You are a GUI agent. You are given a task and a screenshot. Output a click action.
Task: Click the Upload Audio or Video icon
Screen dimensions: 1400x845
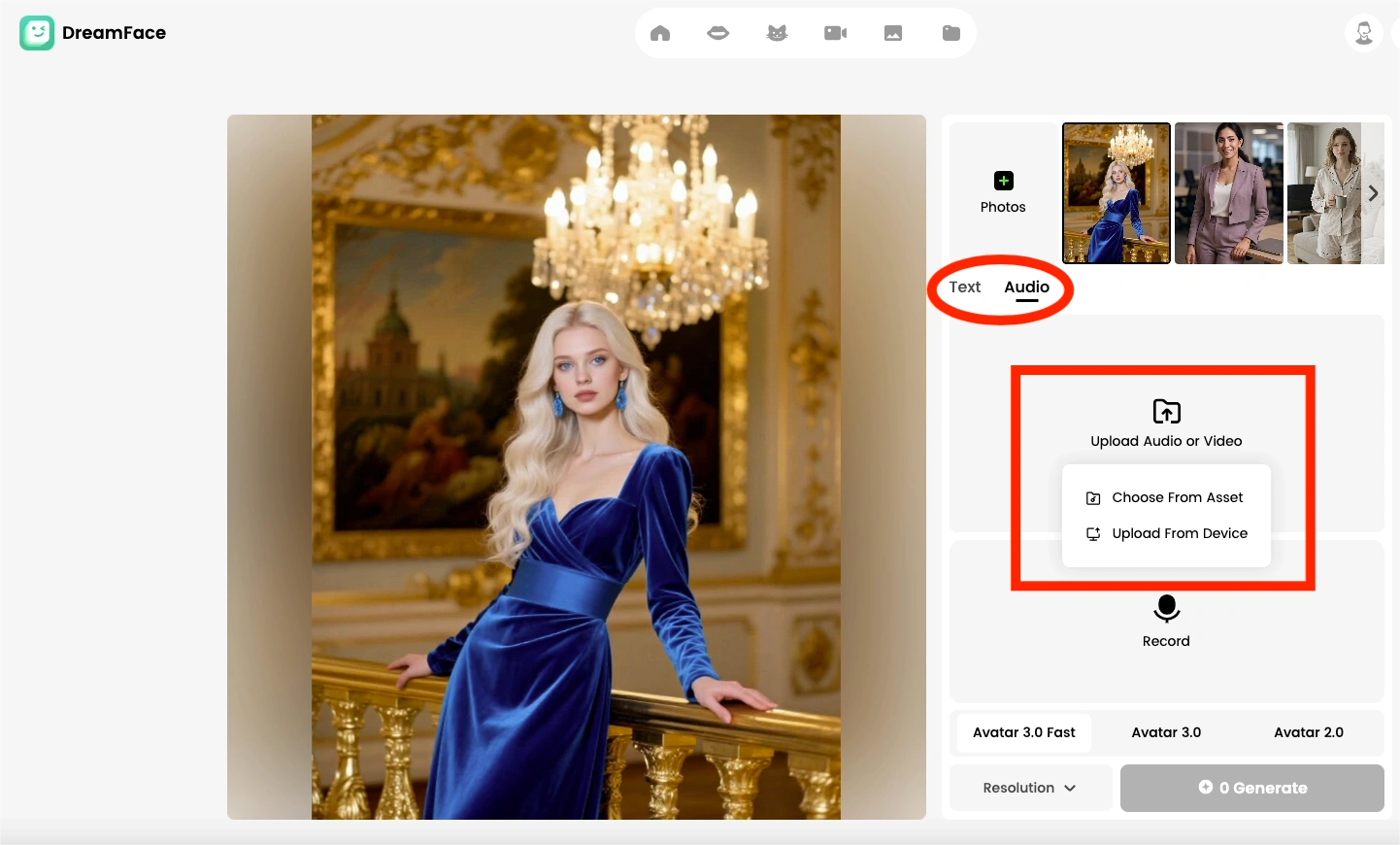point(1166,412)
